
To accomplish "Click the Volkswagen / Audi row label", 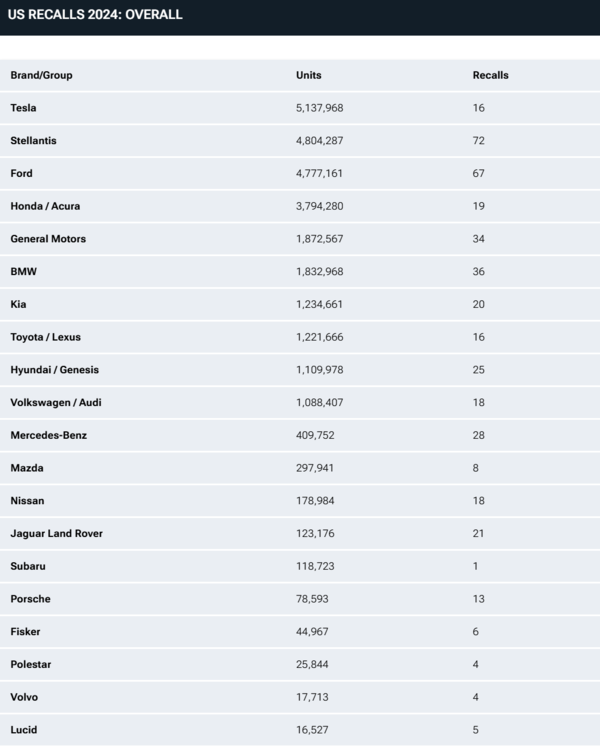I will [x=56, y=403].
